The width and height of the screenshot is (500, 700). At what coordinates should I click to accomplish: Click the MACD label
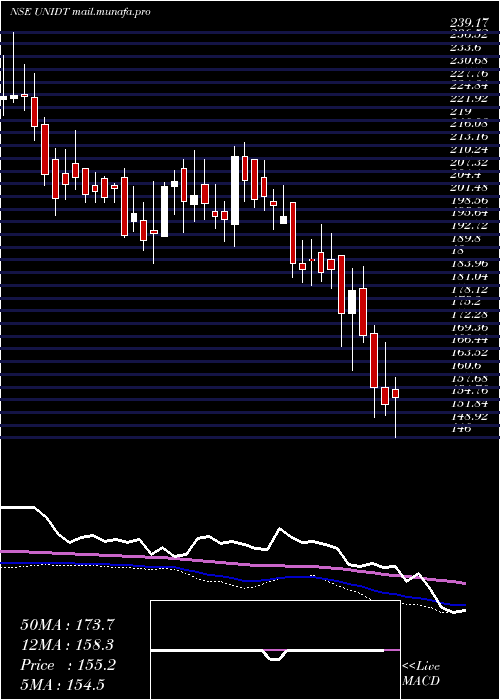[421, 681]
